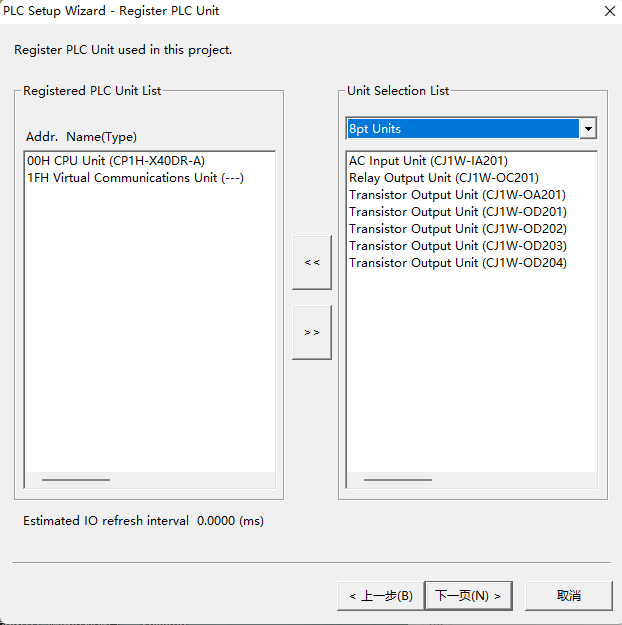Screen dimensions: 622x625
Task: Click the 上一步(B) back button
Action: point(381,596)
